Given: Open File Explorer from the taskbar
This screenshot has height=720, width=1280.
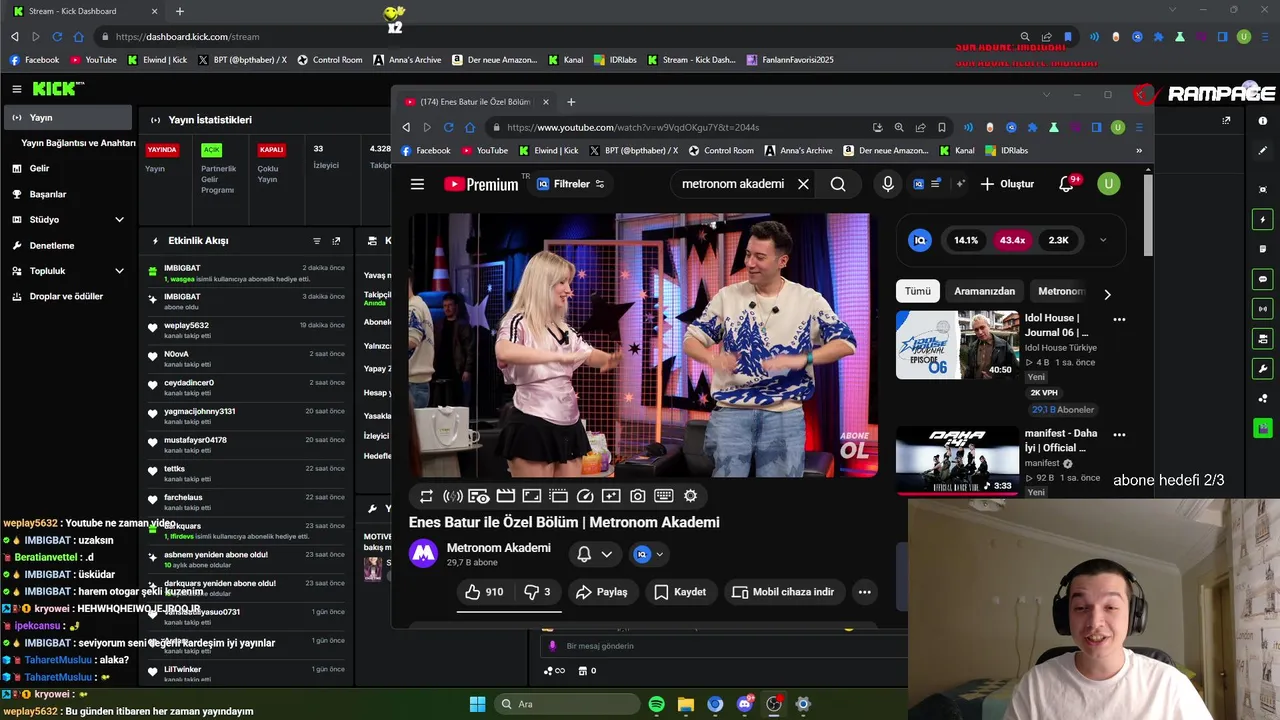Looking at the screenshot, I should [685, 704].
